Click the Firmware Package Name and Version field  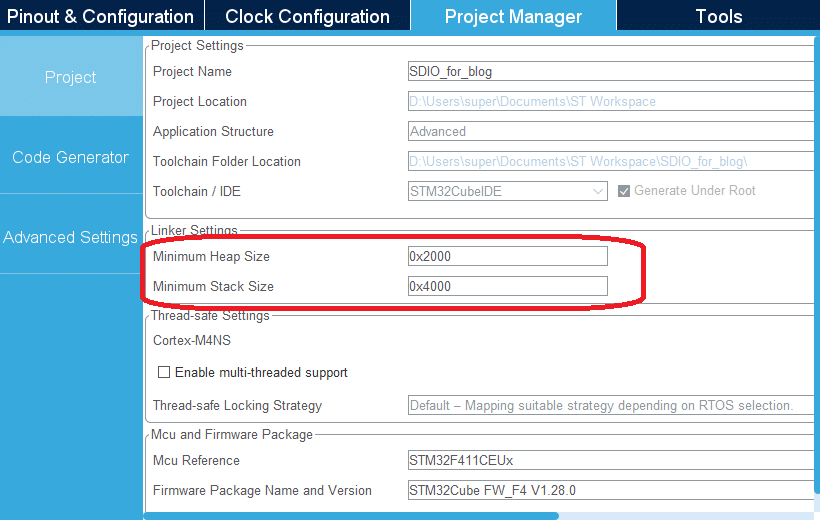coord(613,490)
